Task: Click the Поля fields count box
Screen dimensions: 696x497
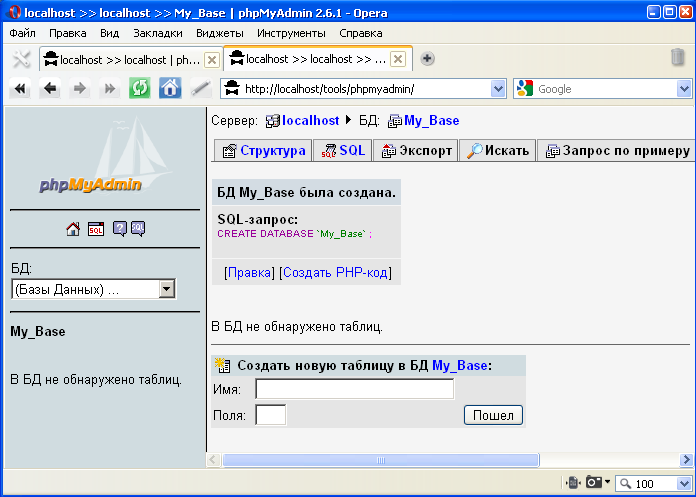Action: (x=271, y=415)
